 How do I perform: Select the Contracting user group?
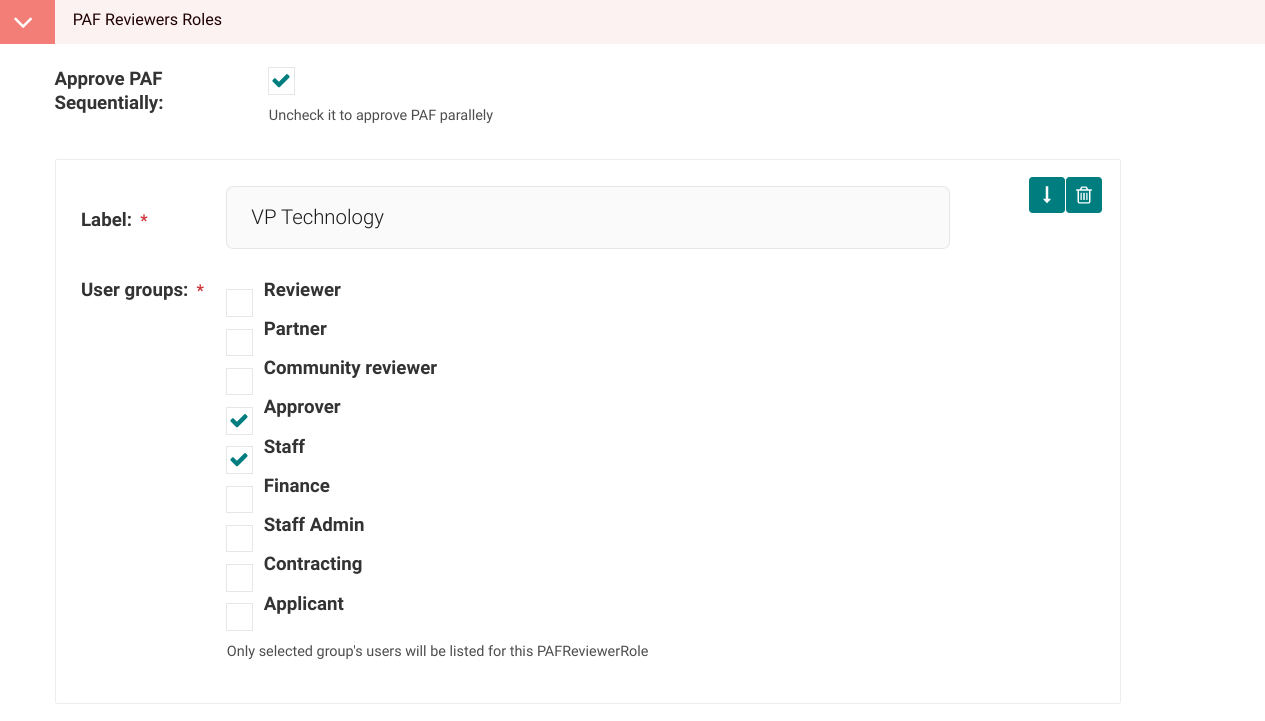(x=239, y=577)
